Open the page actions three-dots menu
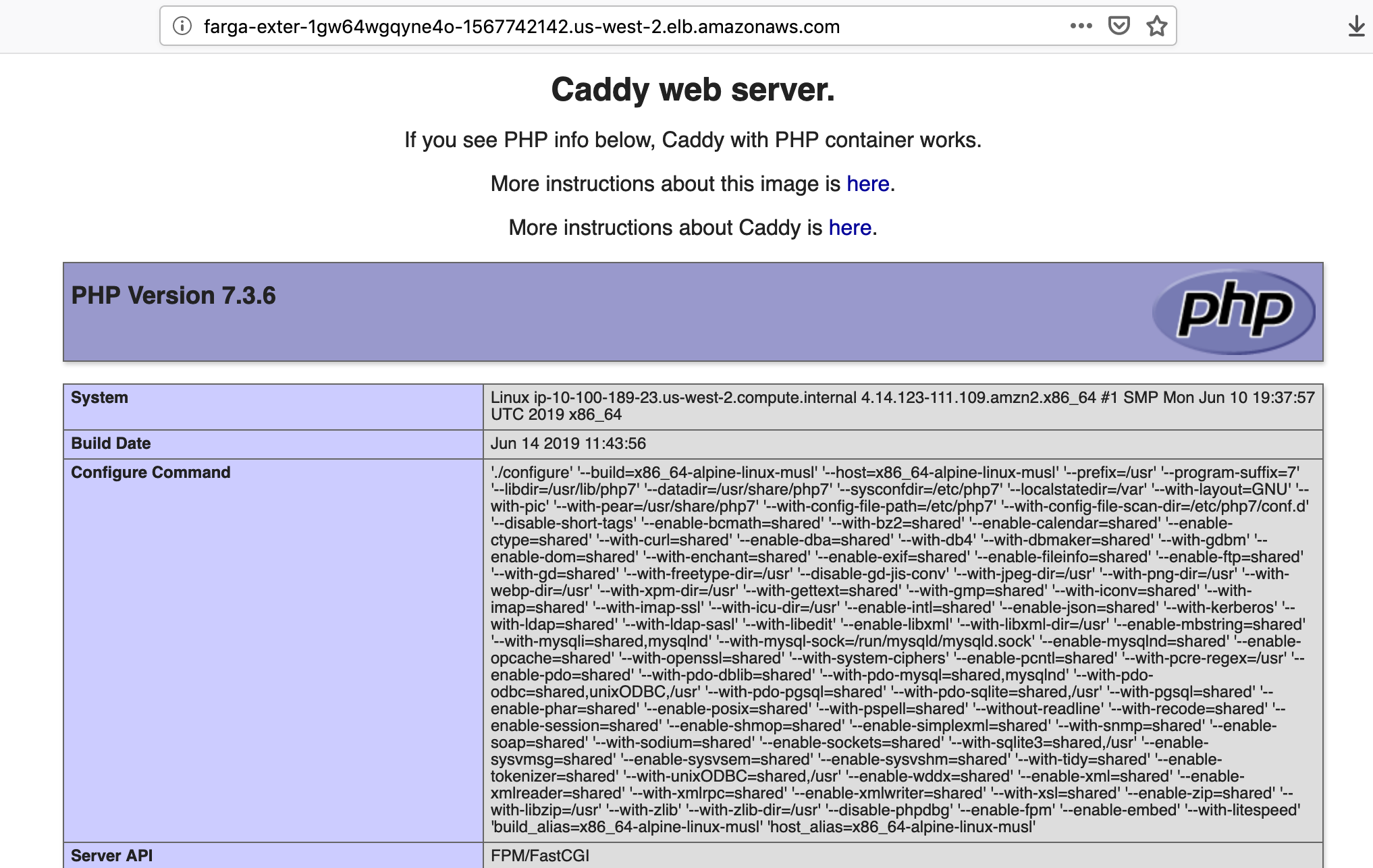 click(1081, 26)
